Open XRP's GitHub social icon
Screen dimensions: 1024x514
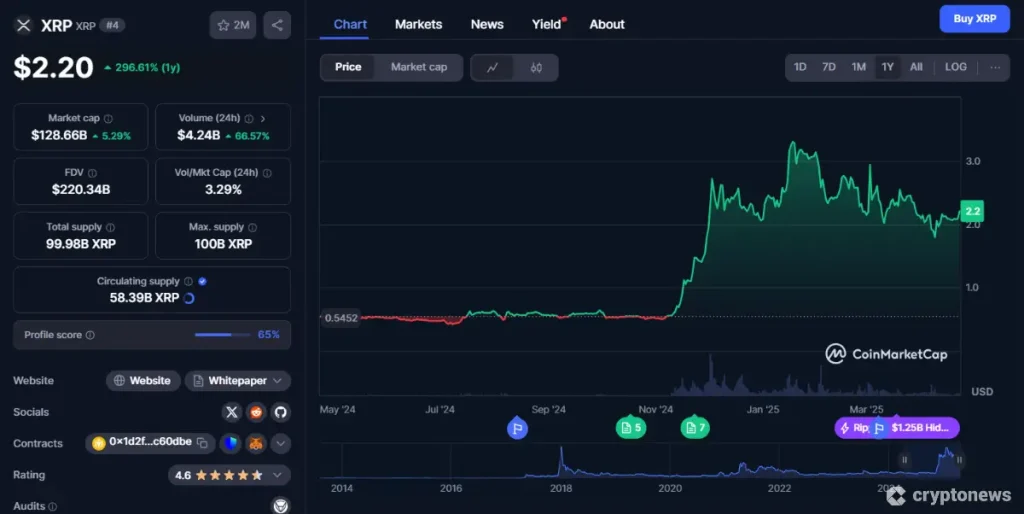[281, 412]
